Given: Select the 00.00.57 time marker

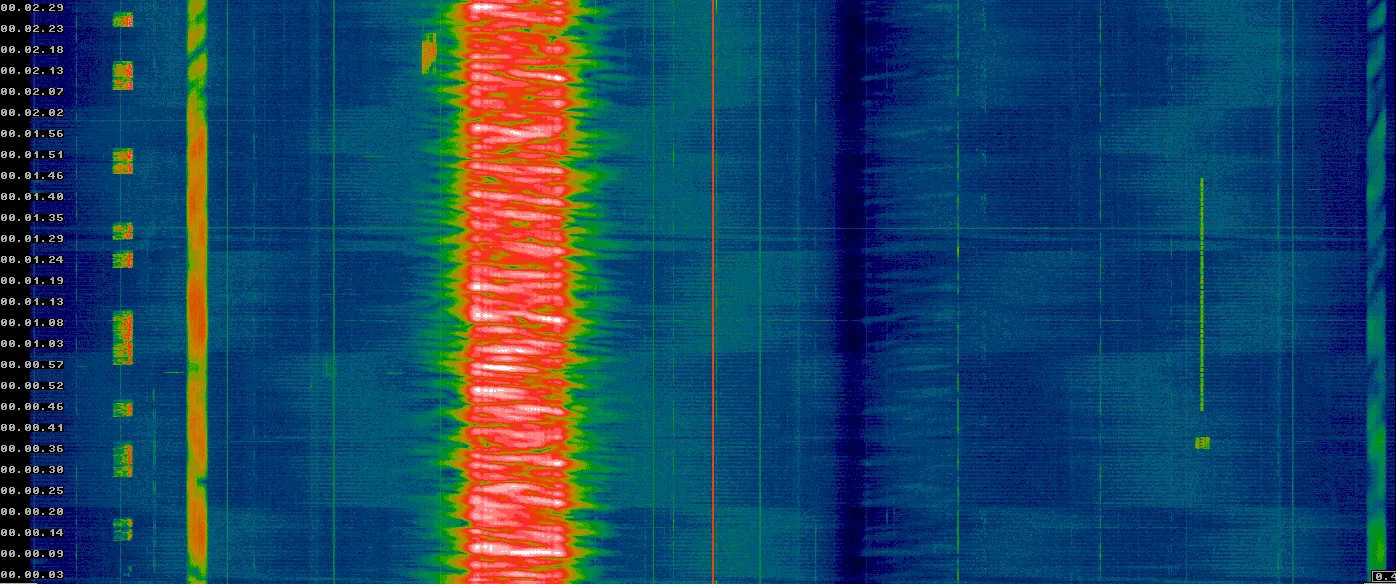Looking at the screenshot, I should [x=32, y=365].
